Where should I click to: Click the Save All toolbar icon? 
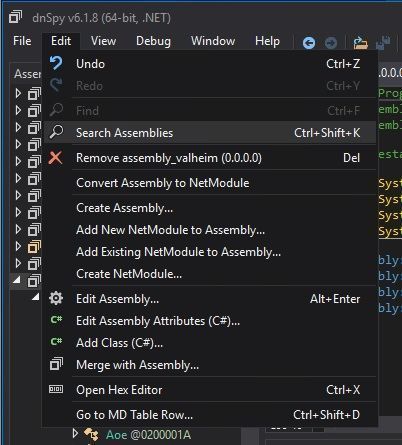coord(383,43)
